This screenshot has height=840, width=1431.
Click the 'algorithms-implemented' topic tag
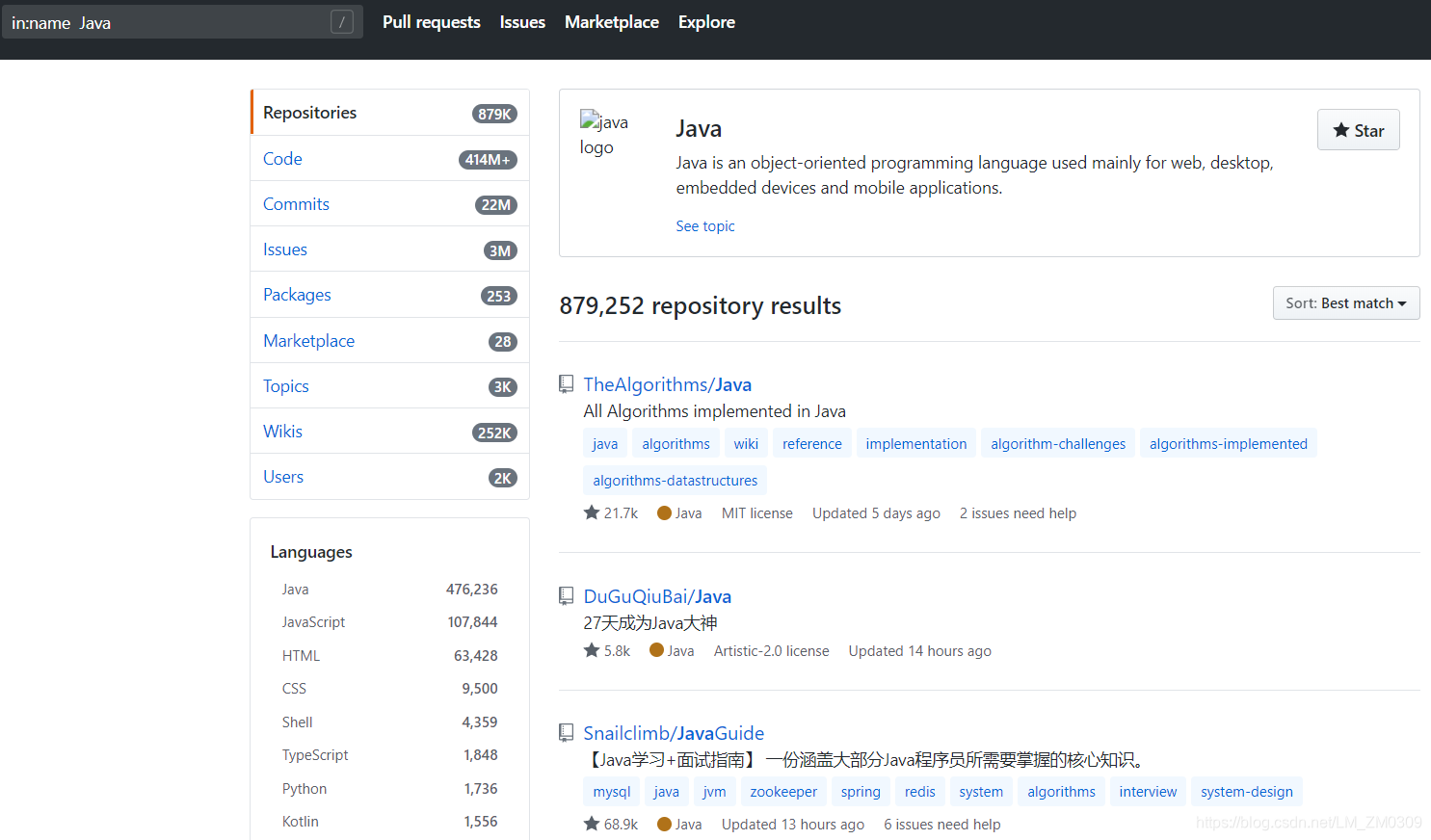tap(1229, 443)
